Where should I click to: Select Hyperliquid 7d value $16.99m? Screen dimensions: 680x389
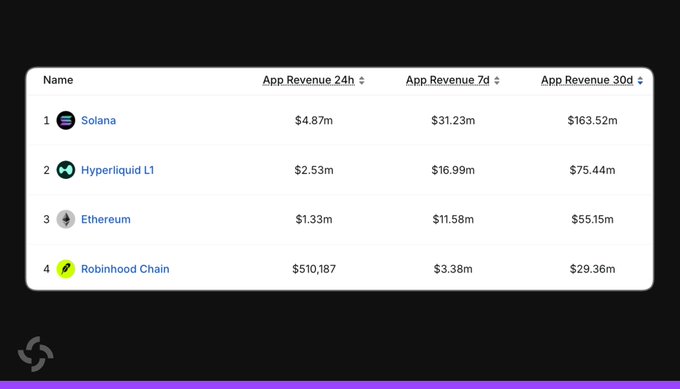[453, 170]
